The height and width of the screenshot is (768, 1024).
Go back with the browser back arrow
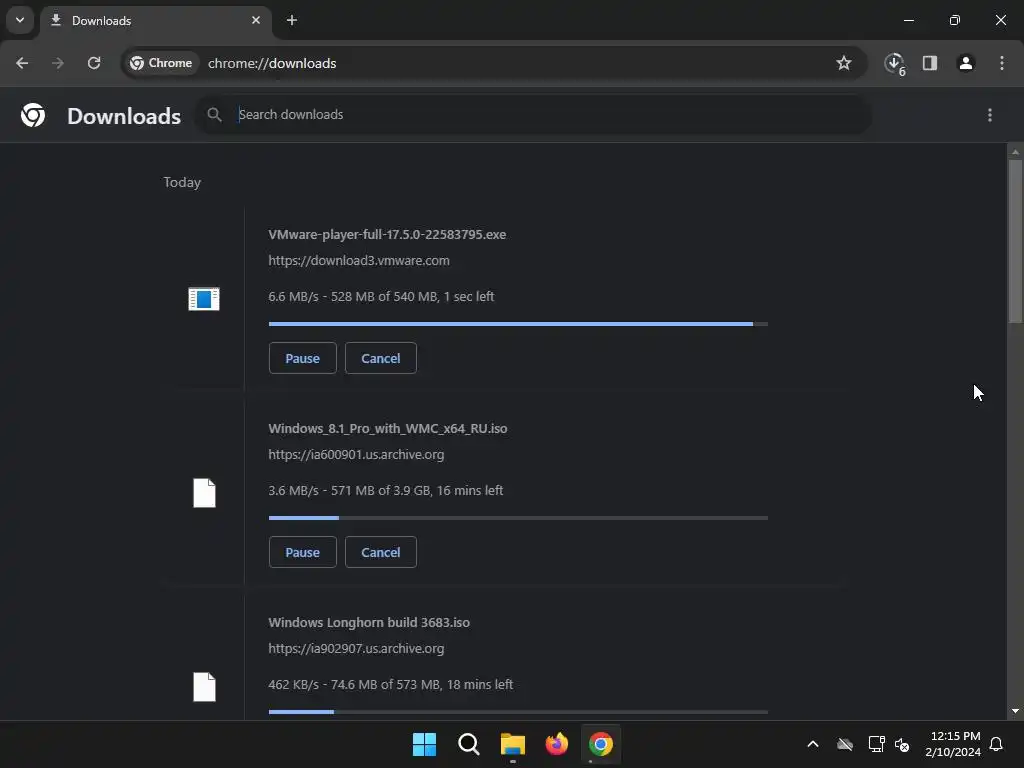[22, 63]
